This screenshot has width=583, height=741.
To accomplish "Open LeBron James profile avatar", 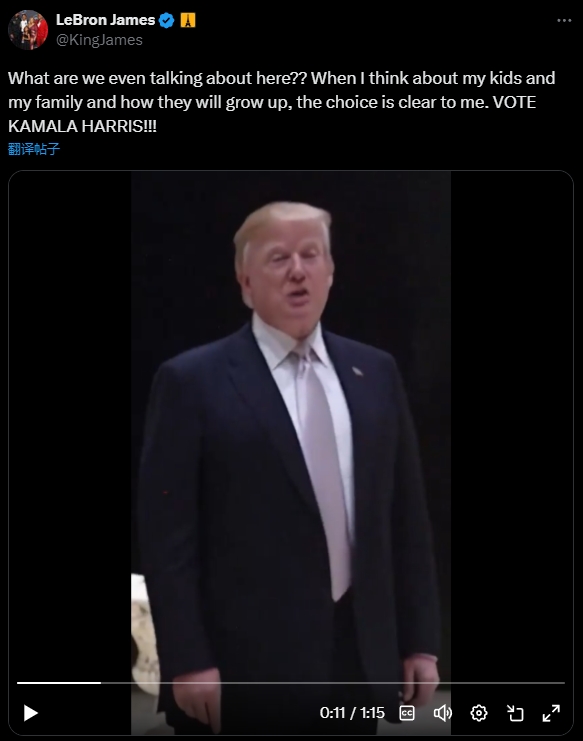I will [x=28, y=29].
